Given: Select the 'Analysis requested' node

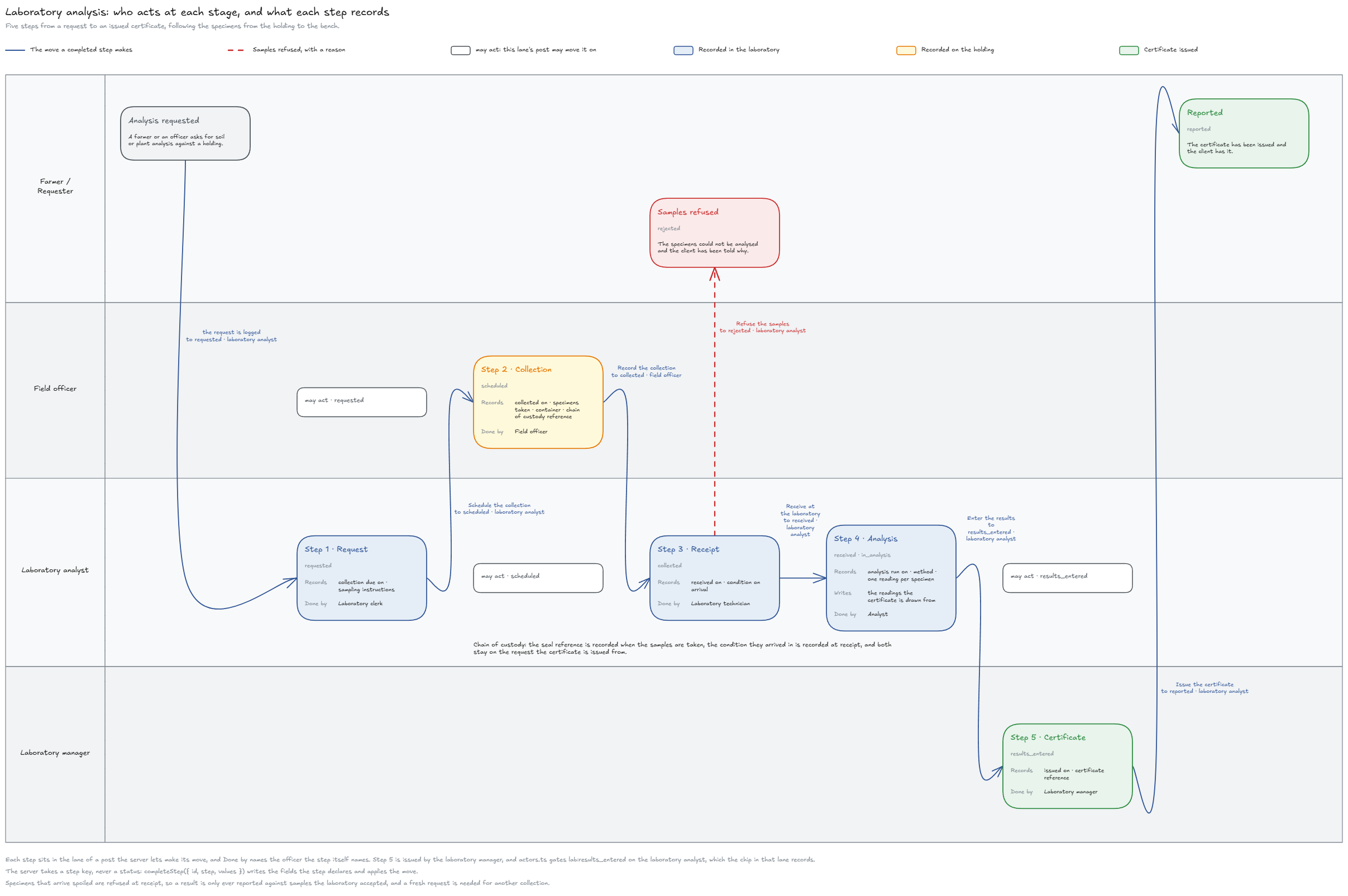Looking at the screenshot, I should (185, 133).
